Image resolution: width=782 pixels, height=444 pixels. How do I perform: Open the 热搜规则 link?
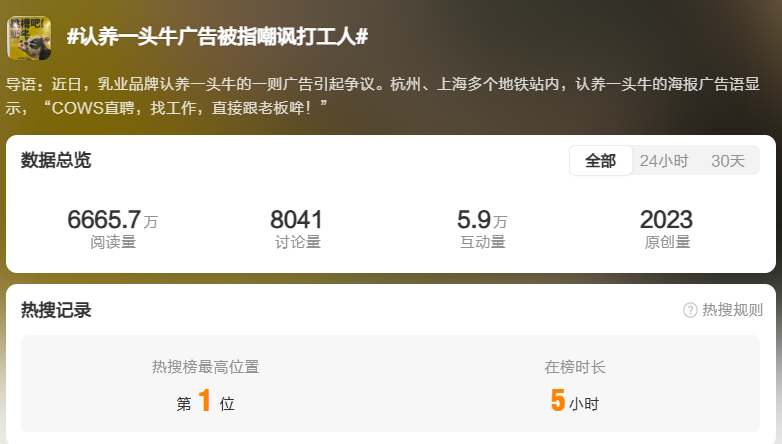tap(732, 310)
